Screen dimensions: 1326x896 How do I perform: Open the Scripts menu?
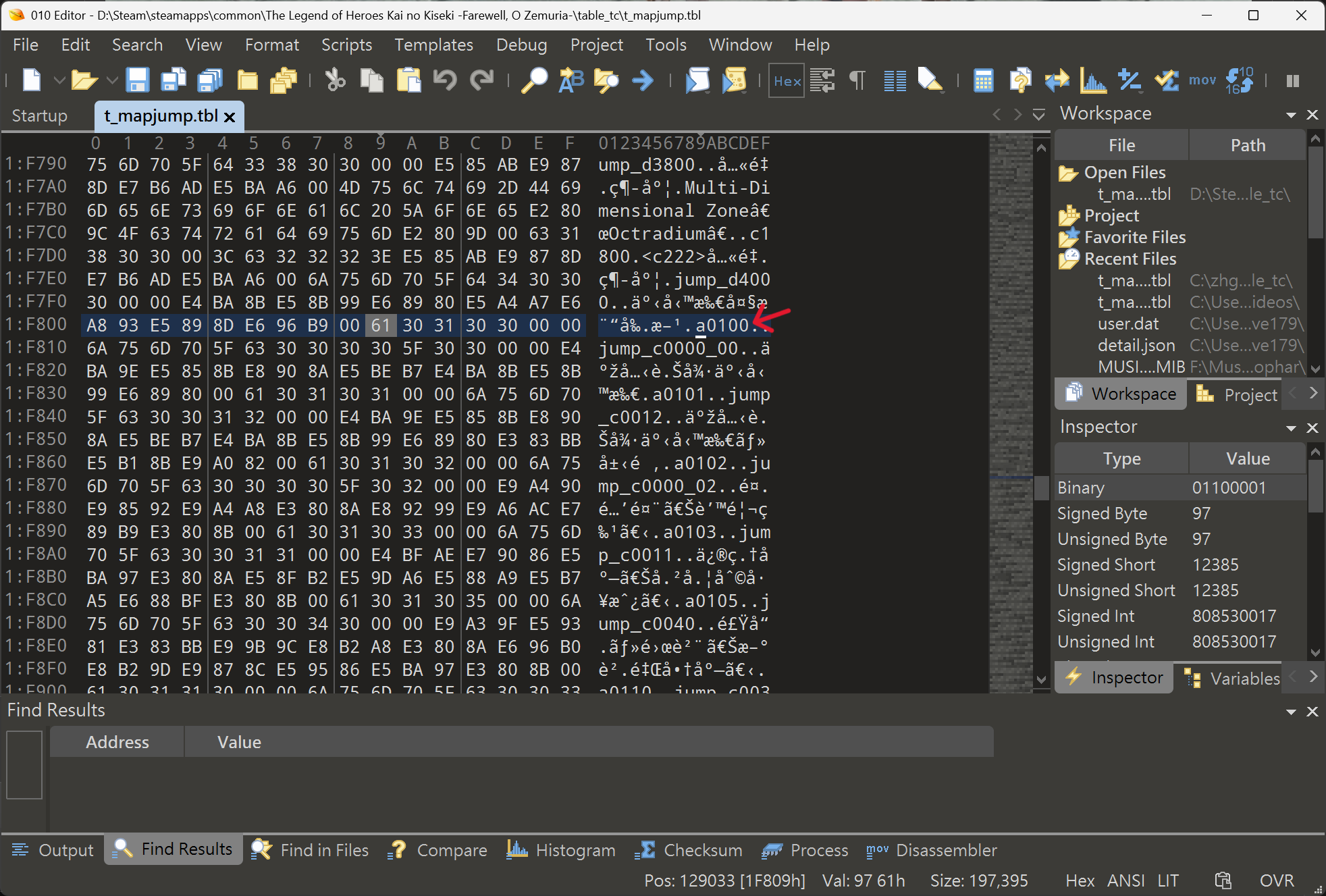pyautogui.click(x=346, y=45)
